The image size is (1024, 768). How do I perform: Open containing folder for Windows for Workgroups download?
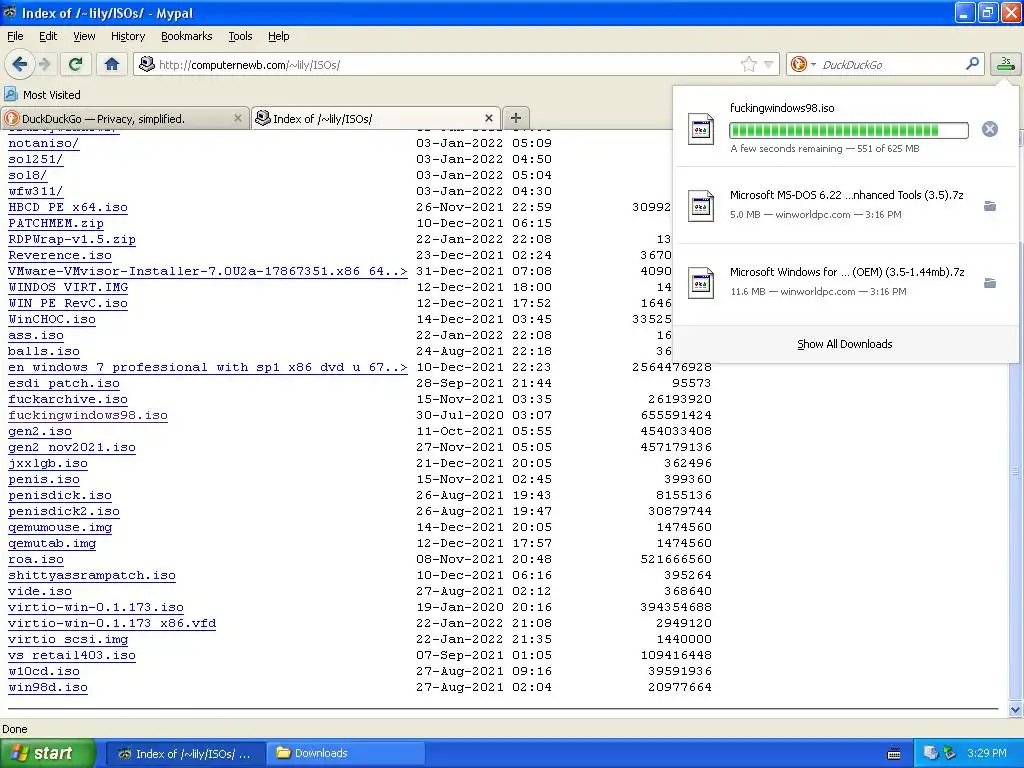pyautogui.click(x=989, y=283)
